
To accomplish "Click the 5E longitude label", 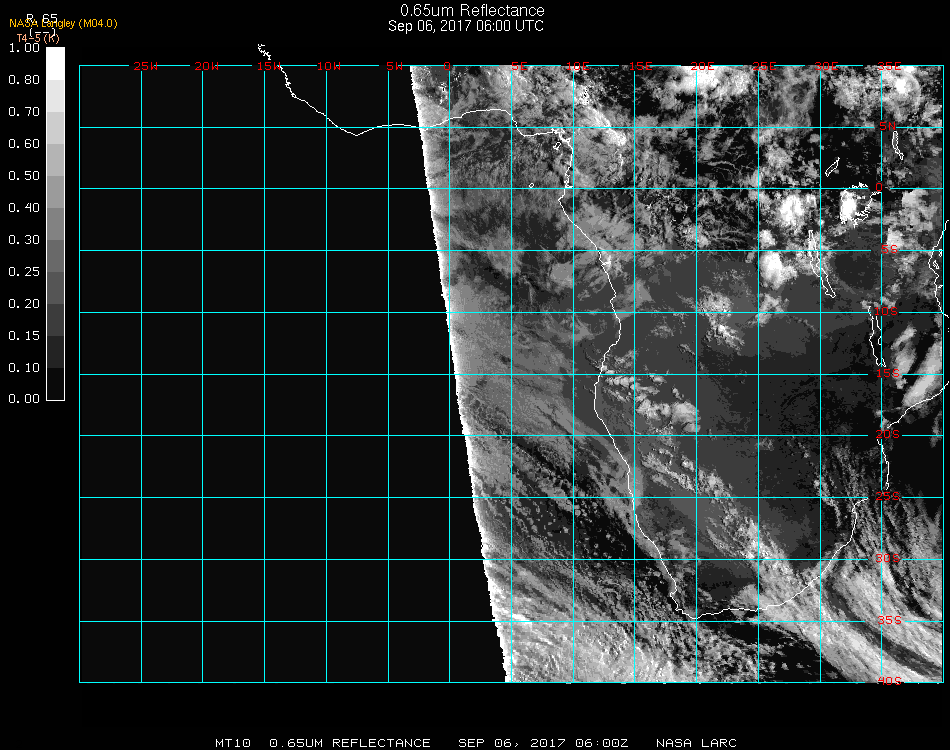I will click(519, 66).
